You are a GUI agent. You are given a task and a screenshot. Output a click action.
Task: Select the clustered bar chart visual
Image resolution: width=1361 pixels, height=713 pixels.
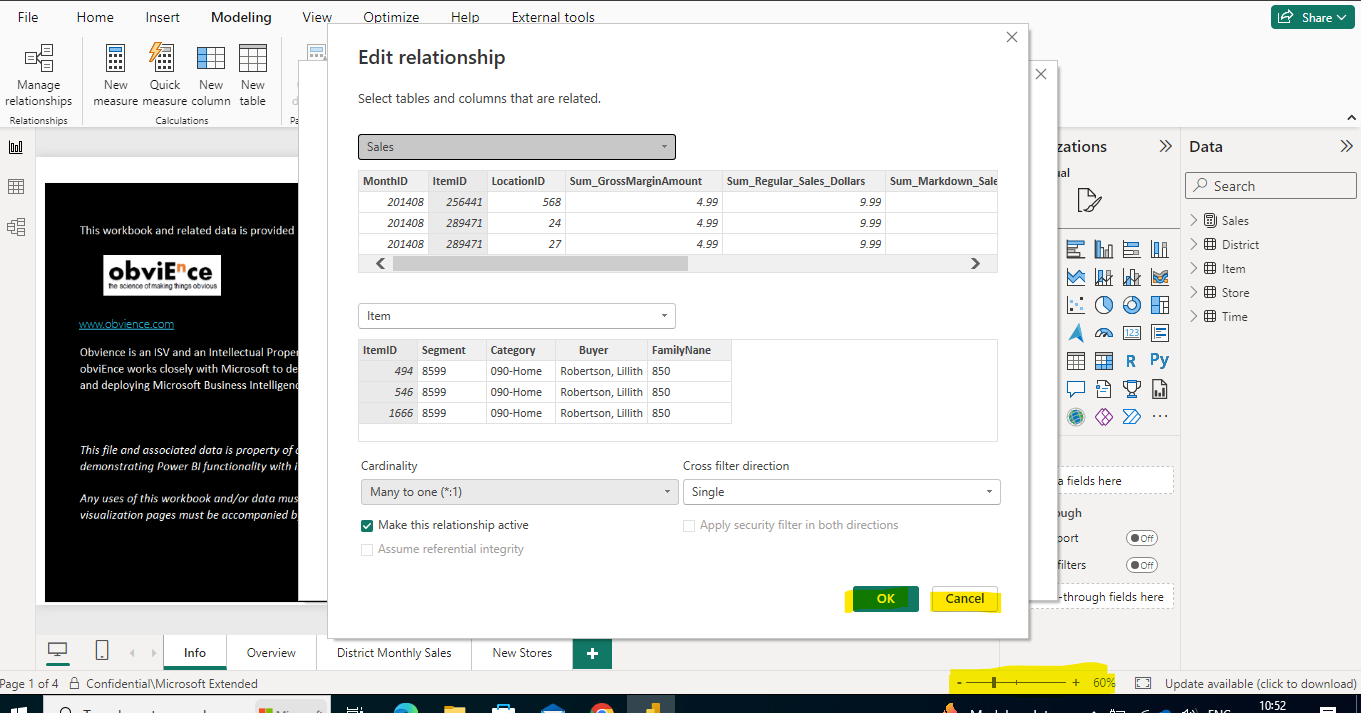[1076, 249]
